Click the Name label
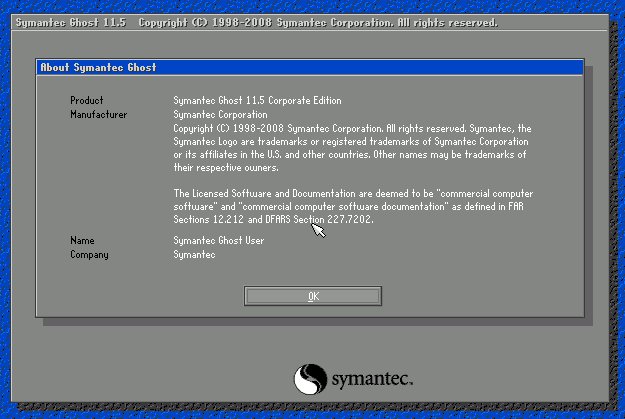Viewport: 625px width, 419px height. 82,240
